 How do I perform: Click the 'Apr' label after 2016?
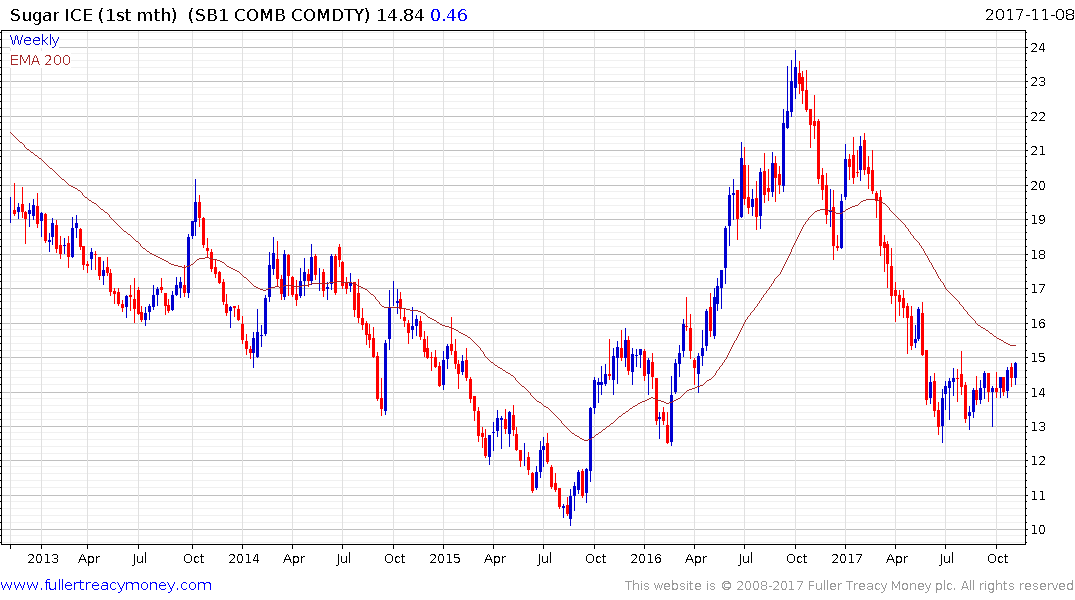[696, 558]
